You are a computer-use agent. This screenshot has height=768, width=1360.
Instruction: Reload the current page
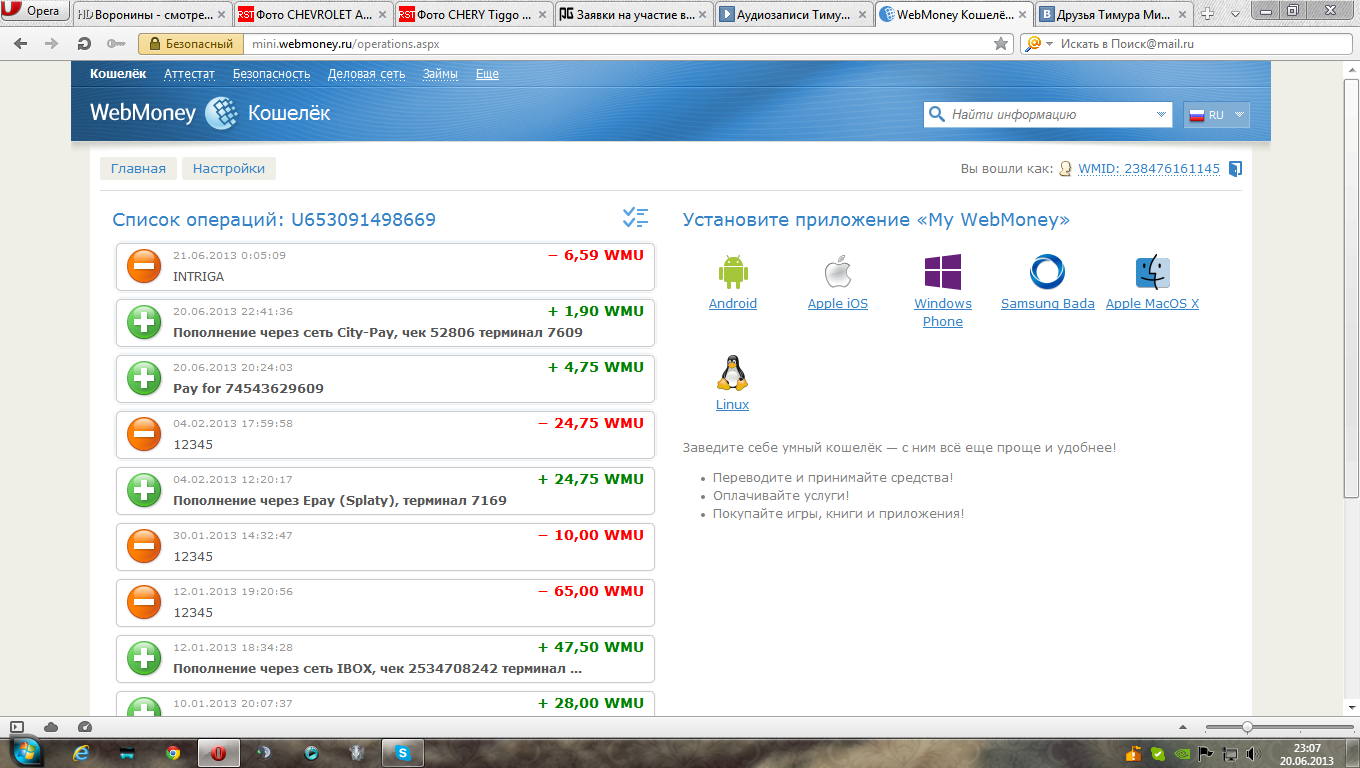[x=84, y=44]
